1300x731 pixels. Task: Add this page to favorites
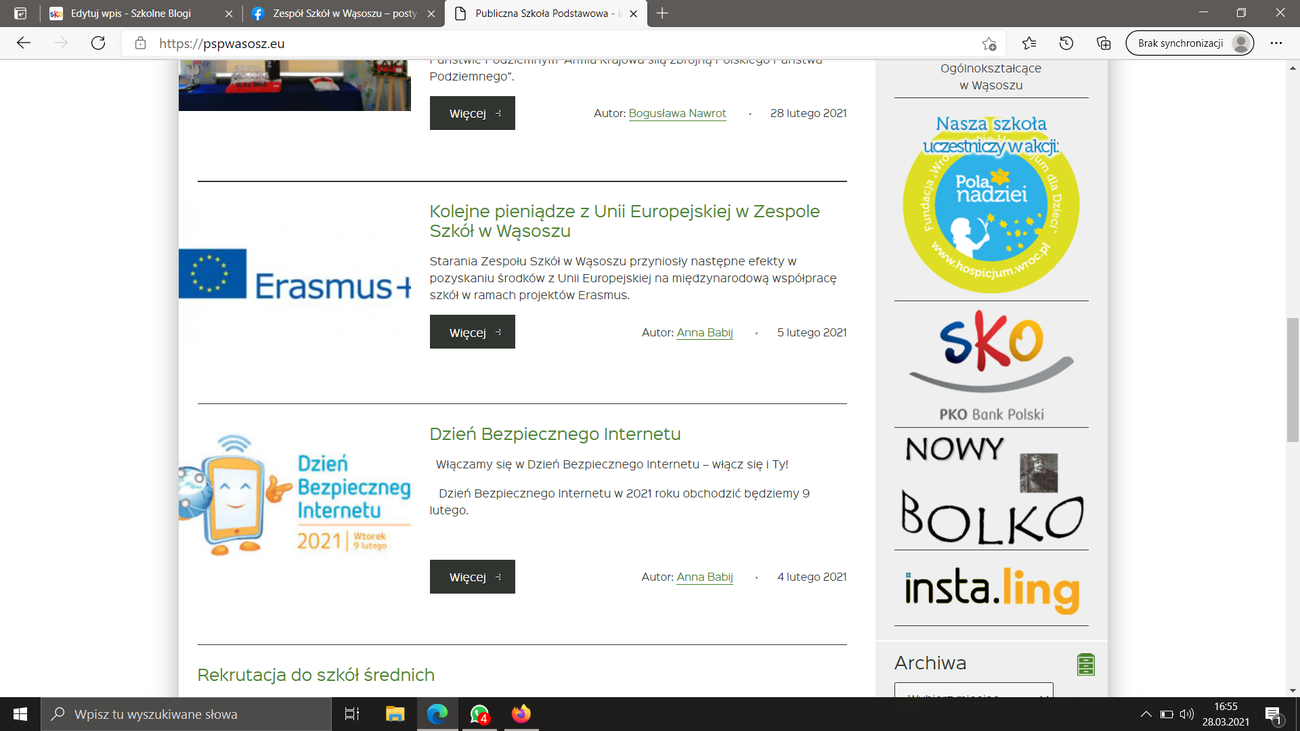989,43
